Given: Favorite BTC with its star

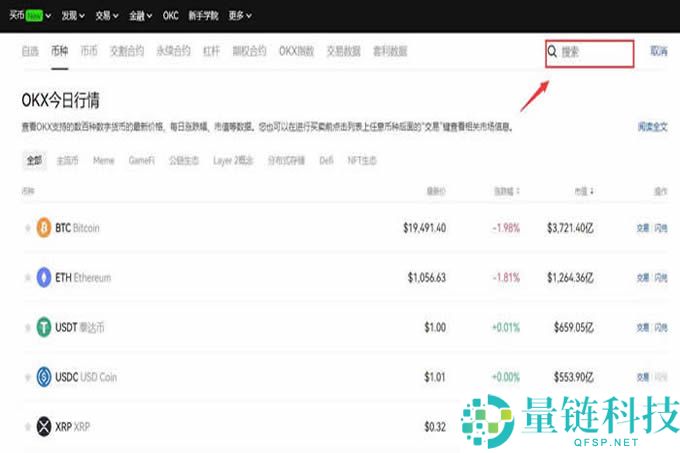Looking at the screenshot, I should coord(28,228).
